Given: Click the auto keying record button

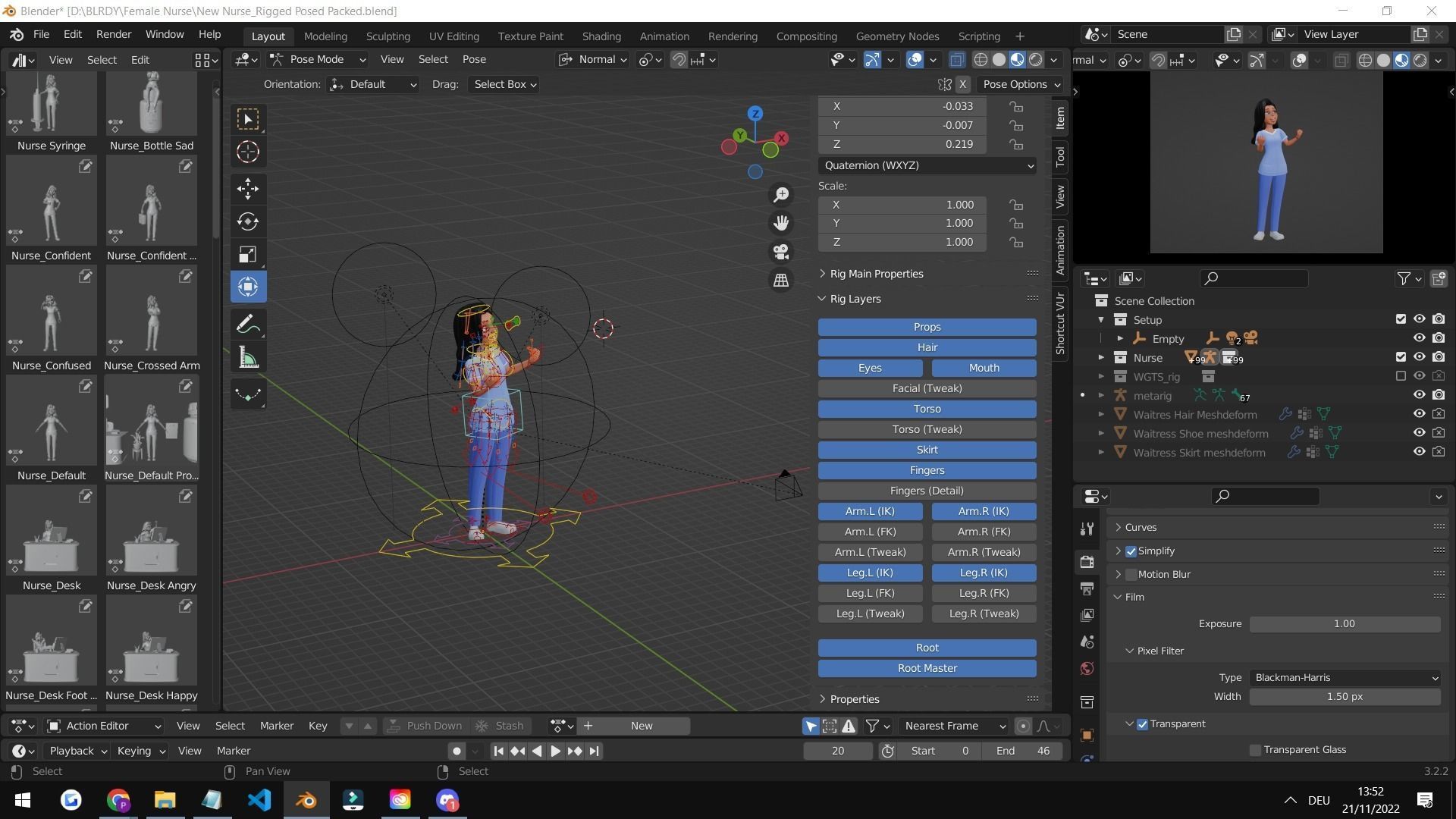Looking at the screenshot, I should (x=457, y=751).
